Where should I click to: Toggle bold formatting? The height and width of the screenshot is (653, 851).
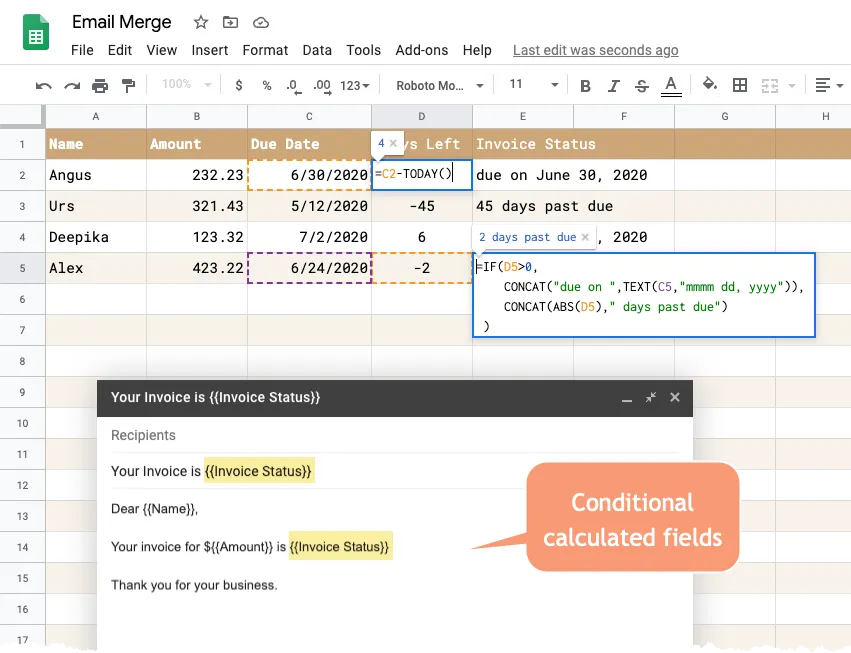(x=585, y=85)
